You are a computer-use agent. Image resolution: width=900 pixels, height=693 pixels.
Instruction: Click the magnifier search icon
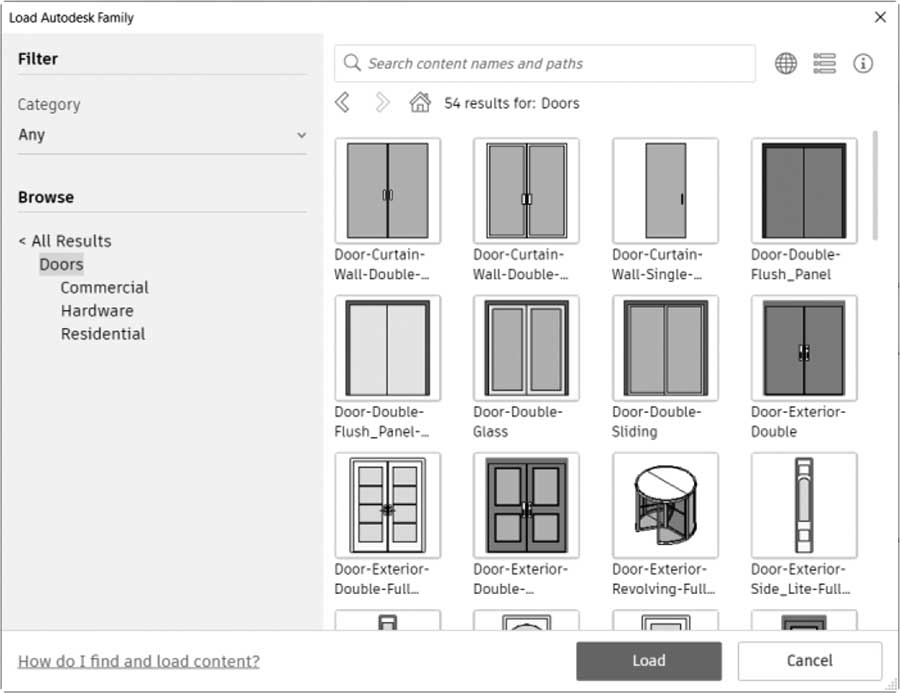tap(352, 63)
